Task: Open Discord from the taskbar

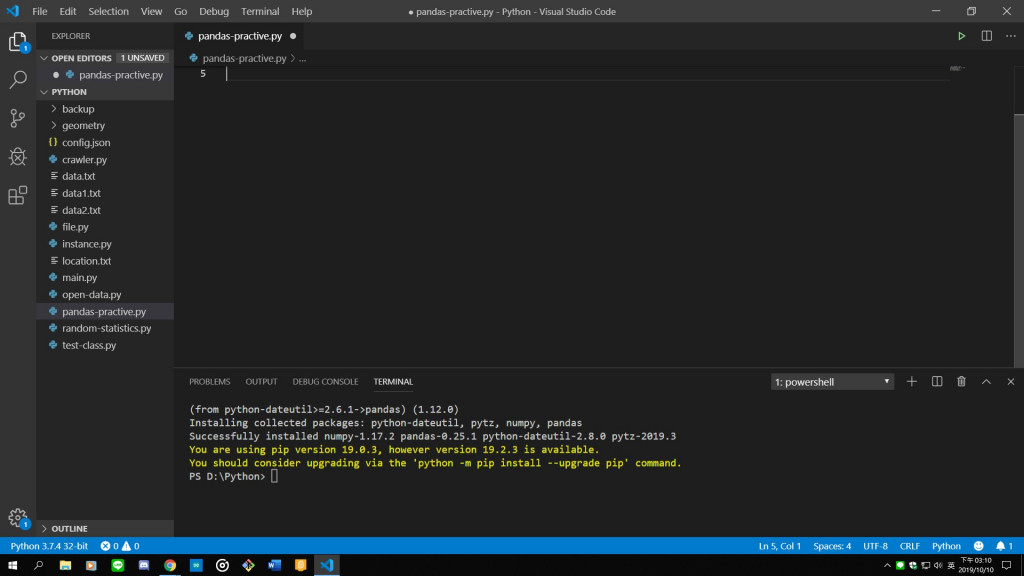Action: click(x=144, y=566)
